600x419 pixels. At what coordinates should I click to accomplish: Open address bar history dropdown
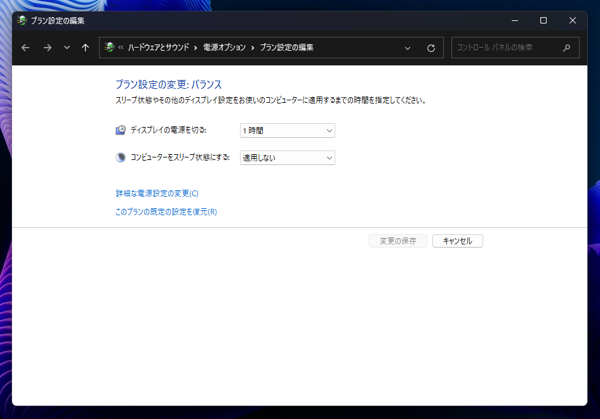[x=408, y=48]
